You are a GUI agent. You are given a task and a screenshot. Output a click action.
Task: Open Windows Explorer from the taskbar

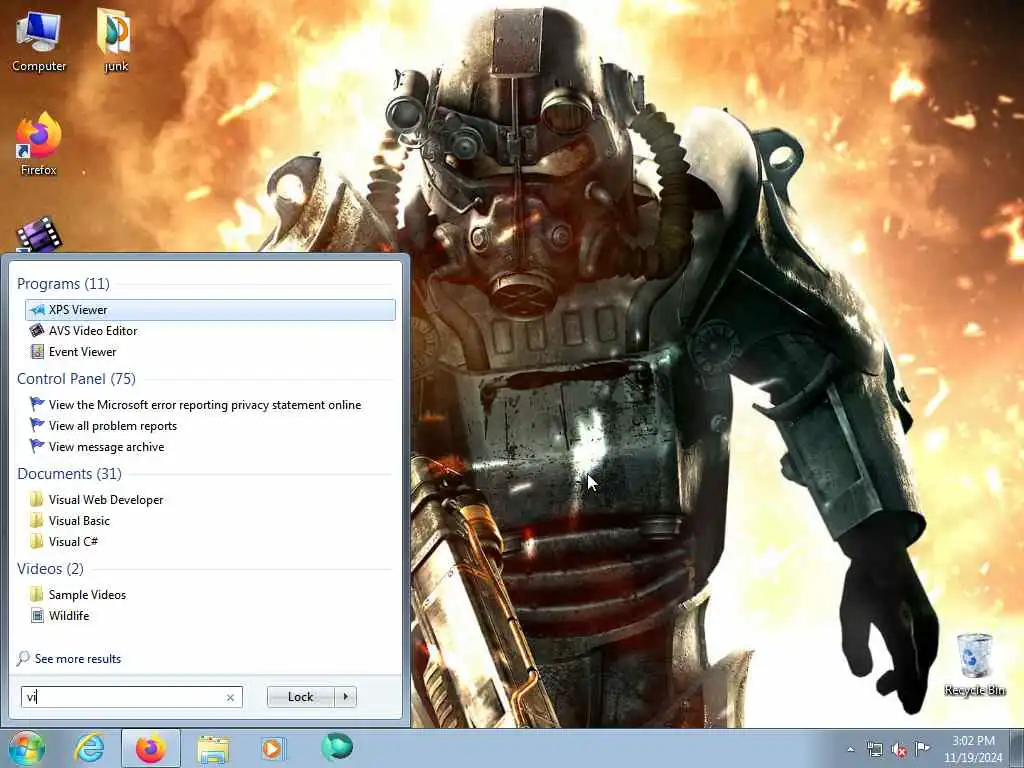pyautogui.click(x=213, y=748)
